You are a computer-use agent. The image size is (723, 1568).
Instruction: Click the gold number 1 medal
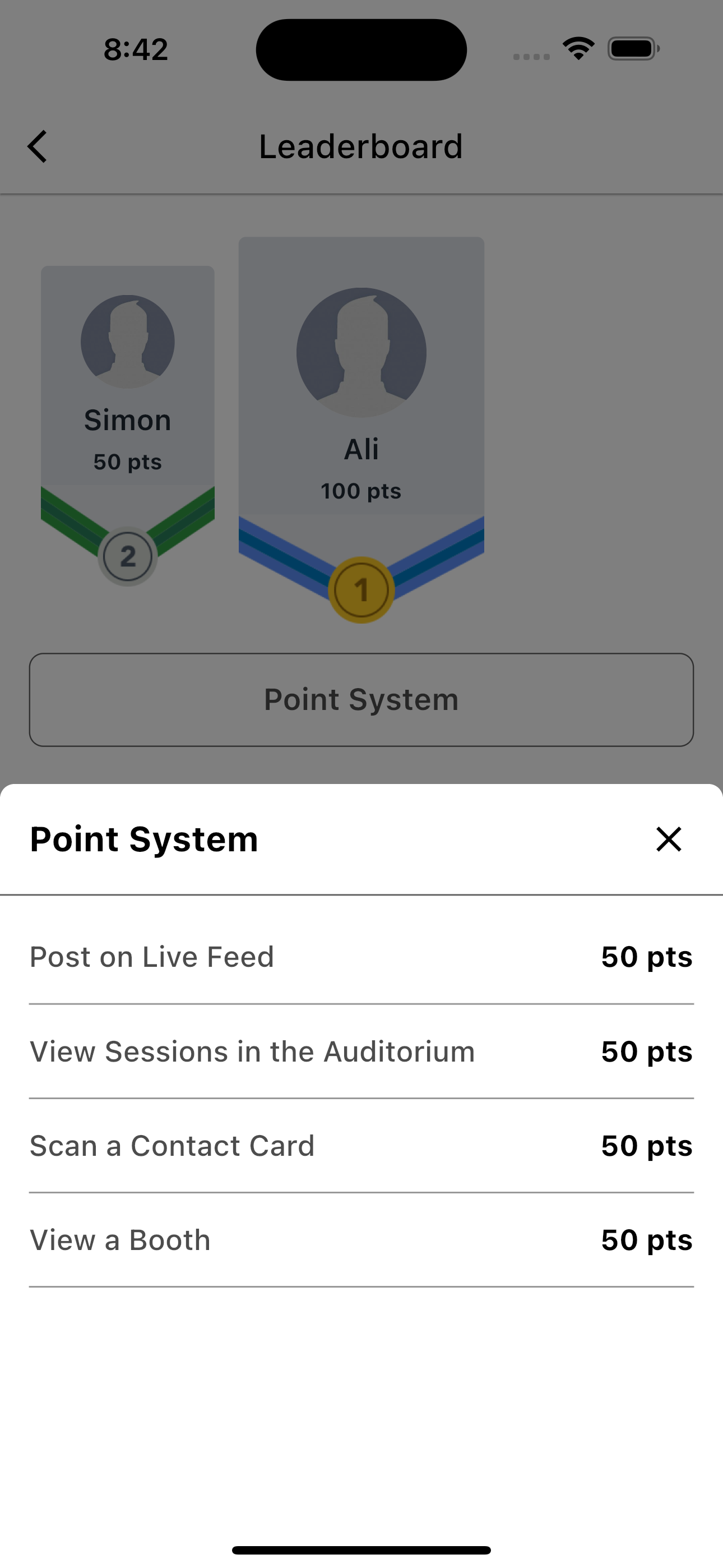tap(361, 590)
